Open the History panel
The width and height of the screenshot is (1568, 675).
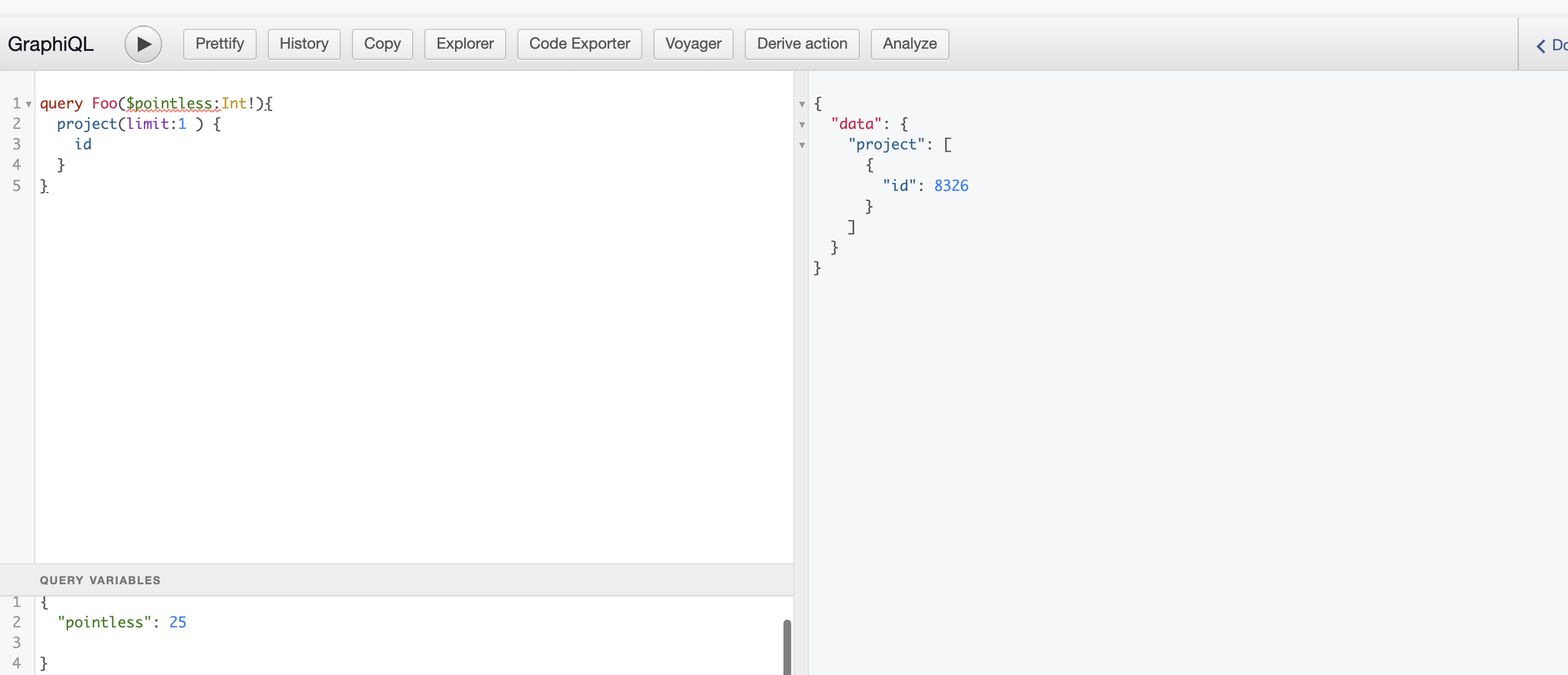304,44
